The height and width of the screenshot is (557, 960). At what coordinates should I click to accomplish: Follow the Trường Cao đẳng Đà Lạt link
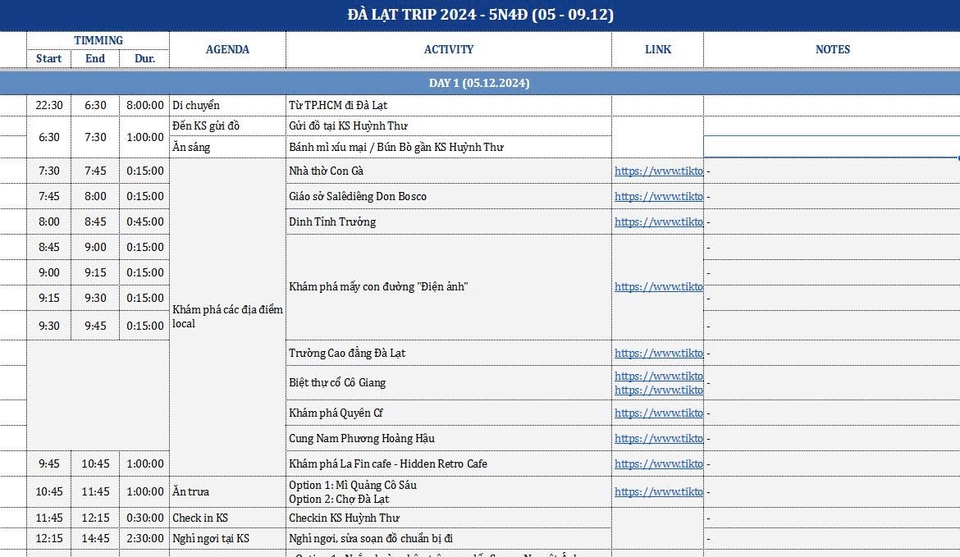[658, 353]
